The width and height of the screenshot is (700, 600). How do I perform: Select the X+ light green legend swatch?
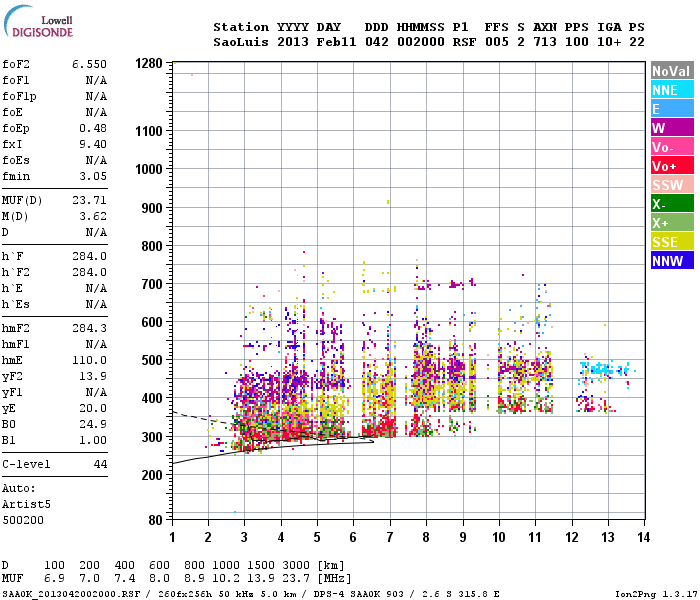tap(672, 223)
